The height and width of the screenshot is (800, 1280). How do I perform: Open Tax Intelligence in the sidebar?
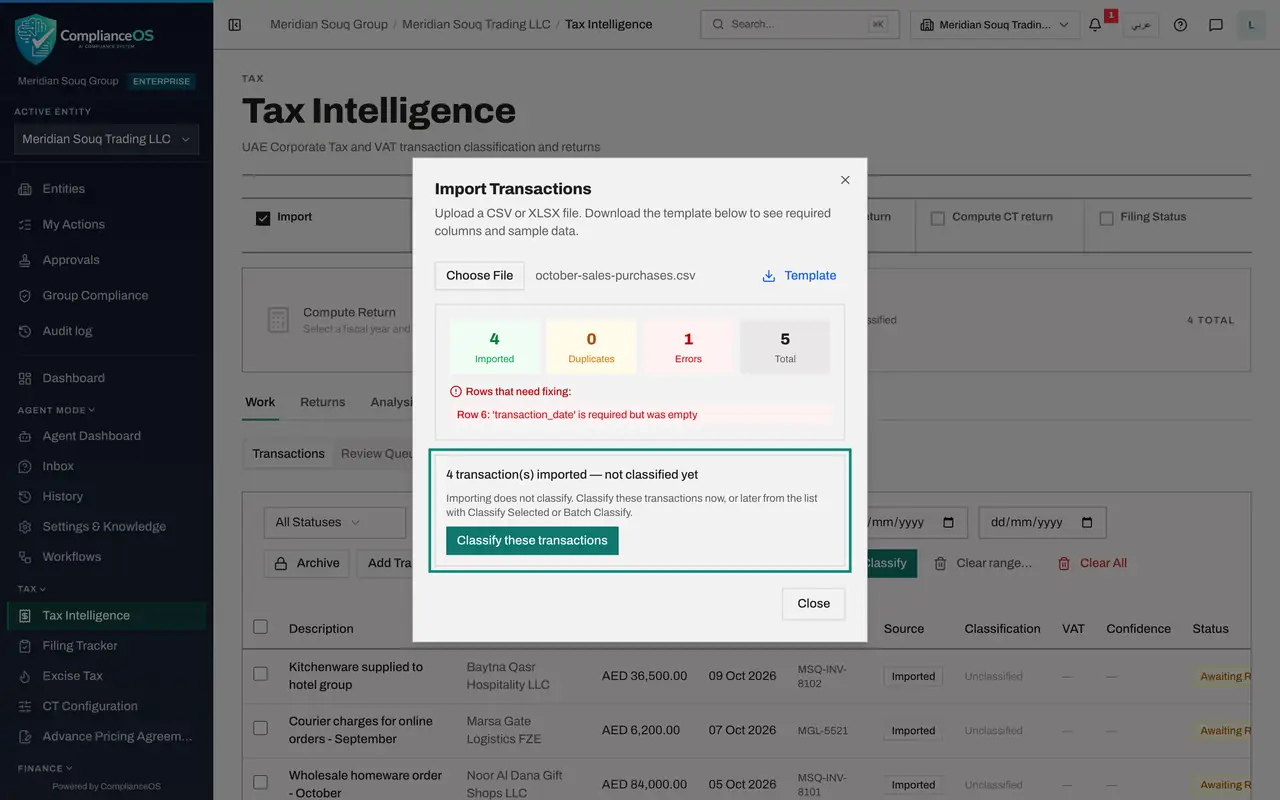[107, 616]
